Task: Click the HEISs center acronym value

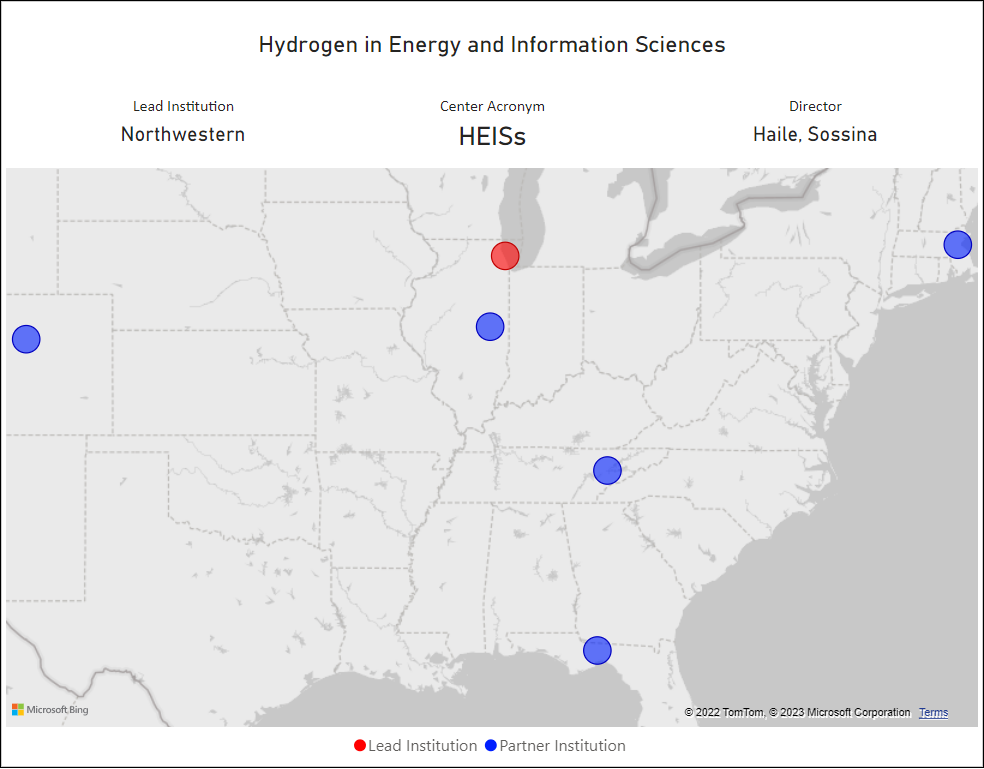Action: click(492, 136)
